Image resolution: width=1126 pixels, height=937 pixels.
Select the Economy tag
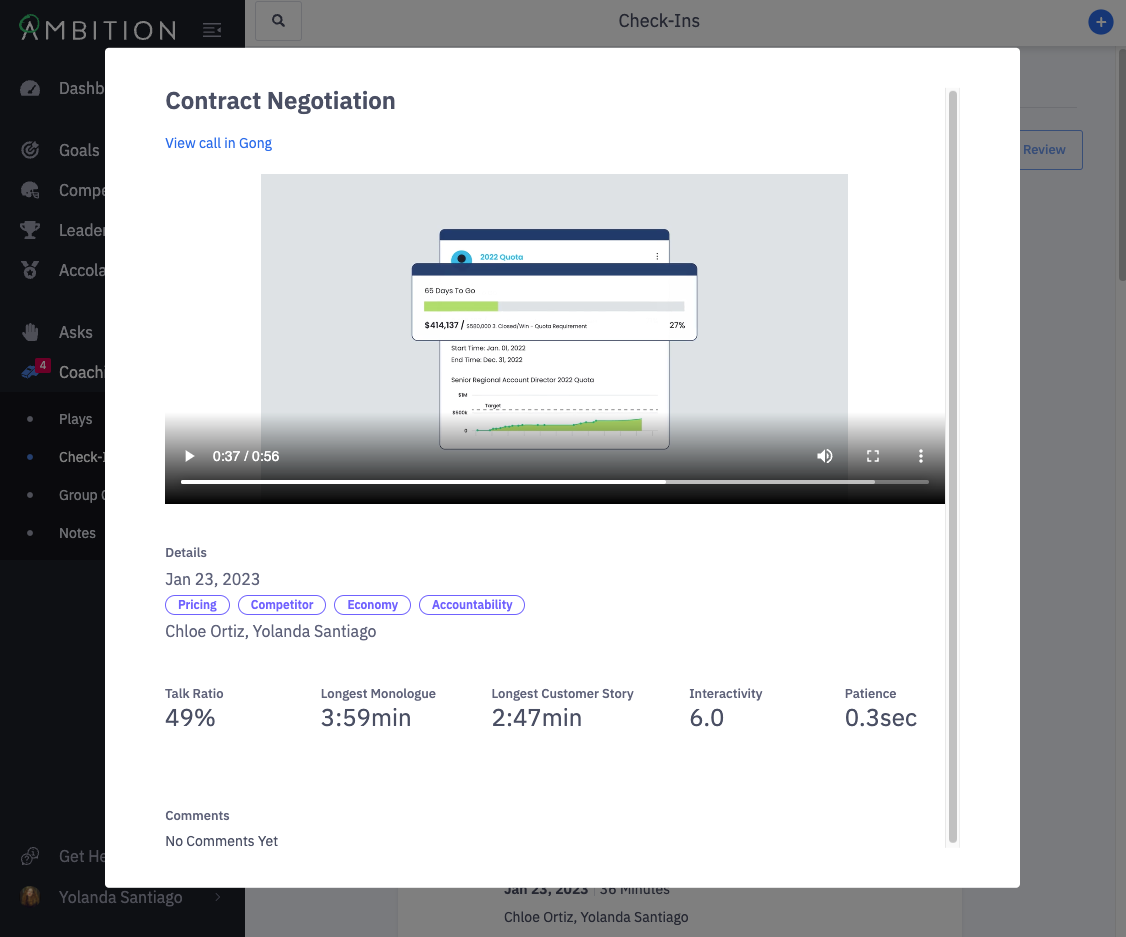coord(373,605)
